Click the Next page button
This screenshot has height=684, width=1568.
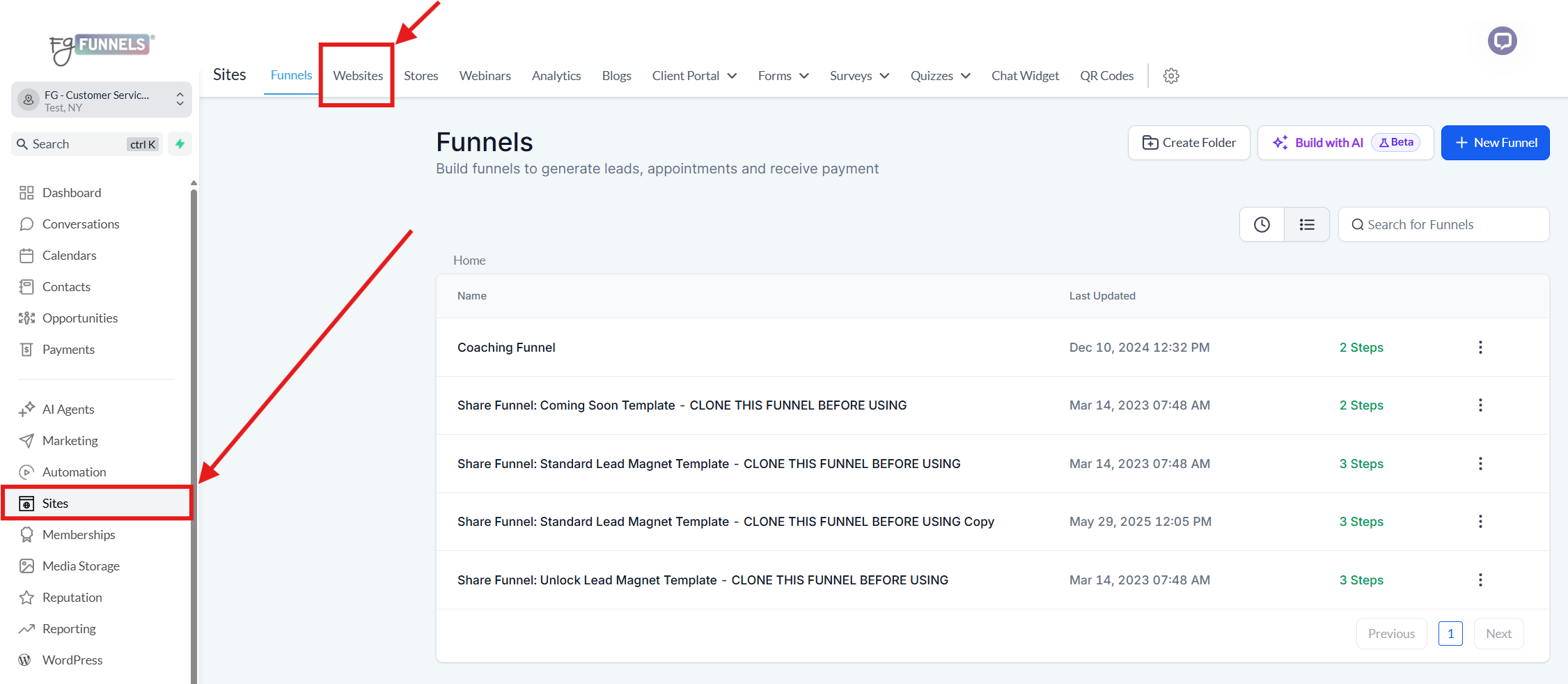pos(1498,634)
